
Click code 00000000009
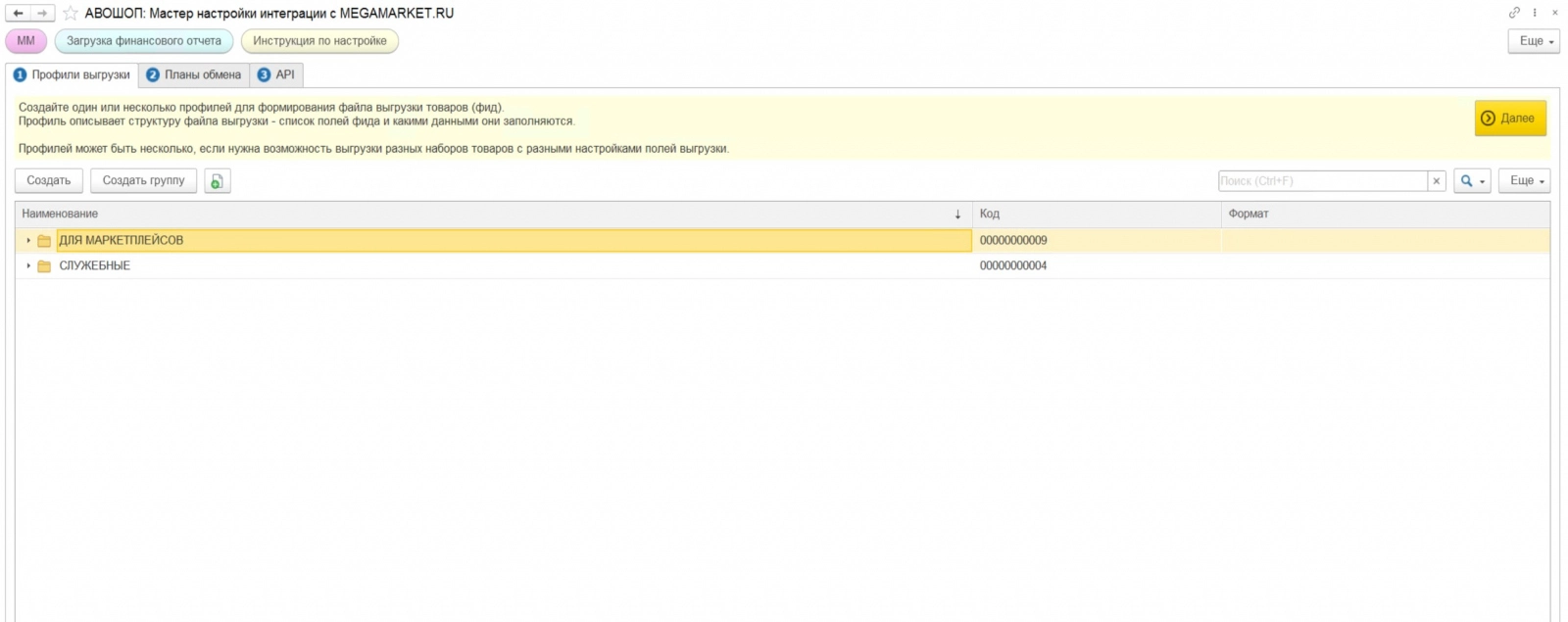click(x=1013, y=241)
